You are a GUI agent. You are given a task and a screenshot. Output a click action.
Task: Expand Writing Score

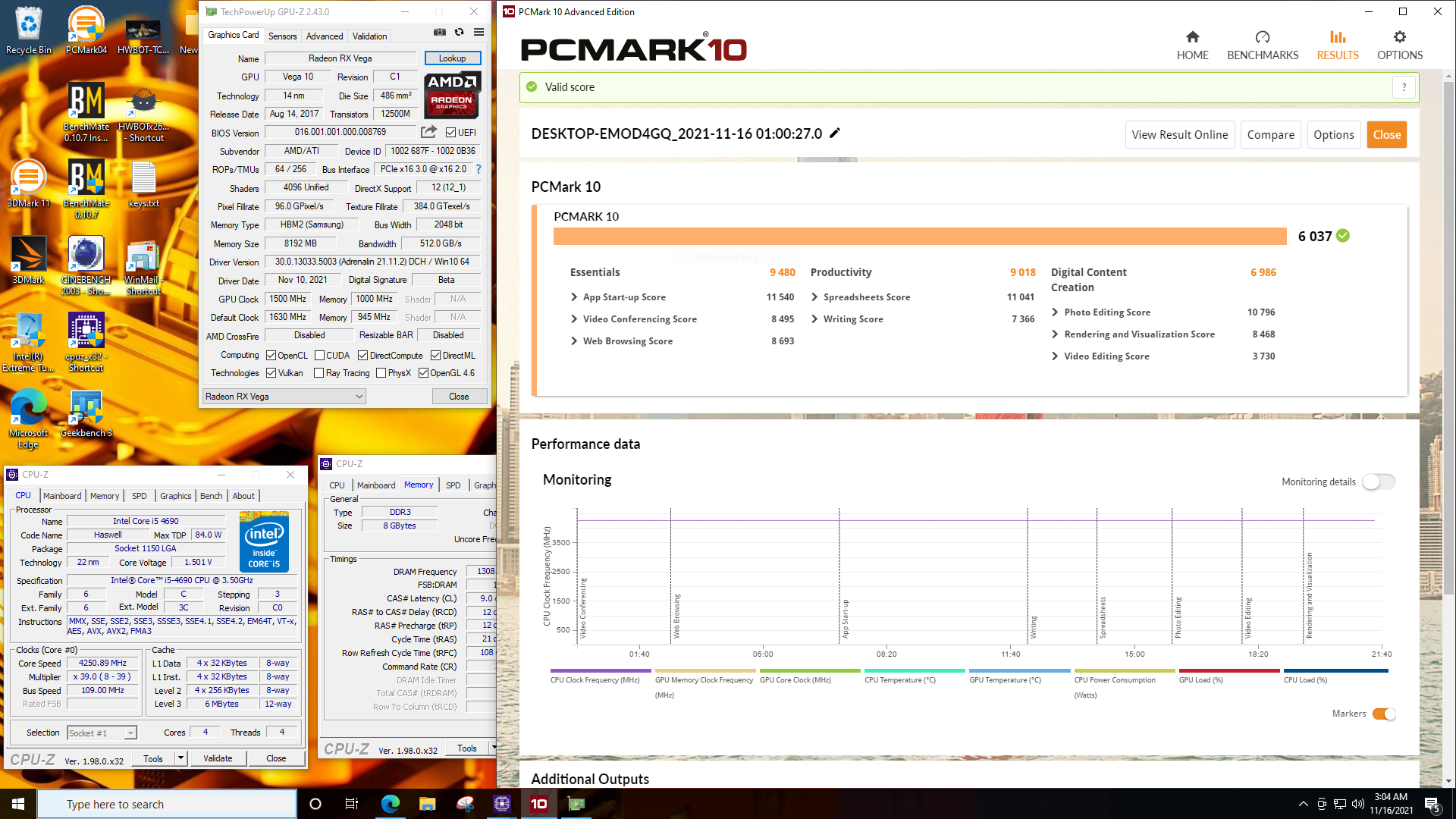coord(814,319)
